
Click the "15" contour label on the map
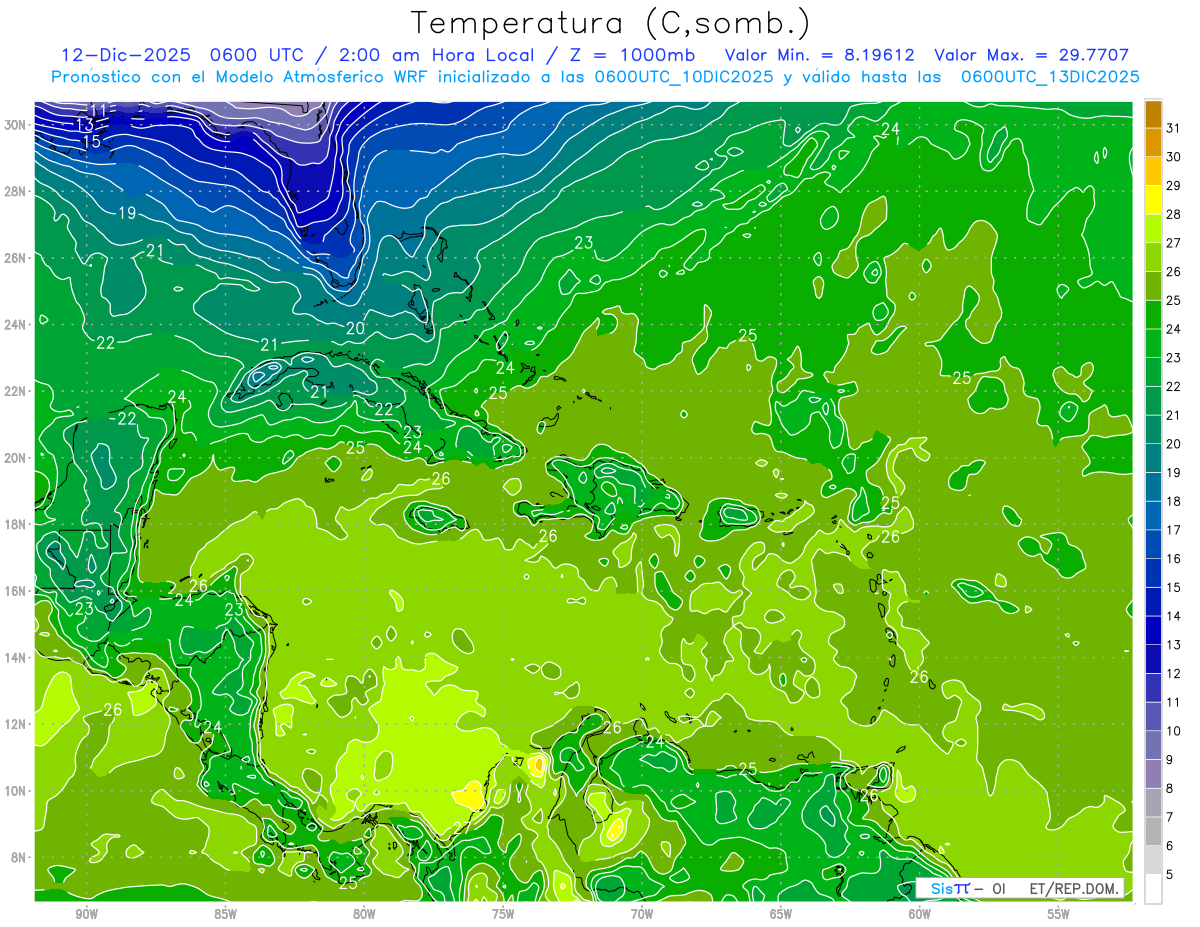coord(91,142)
